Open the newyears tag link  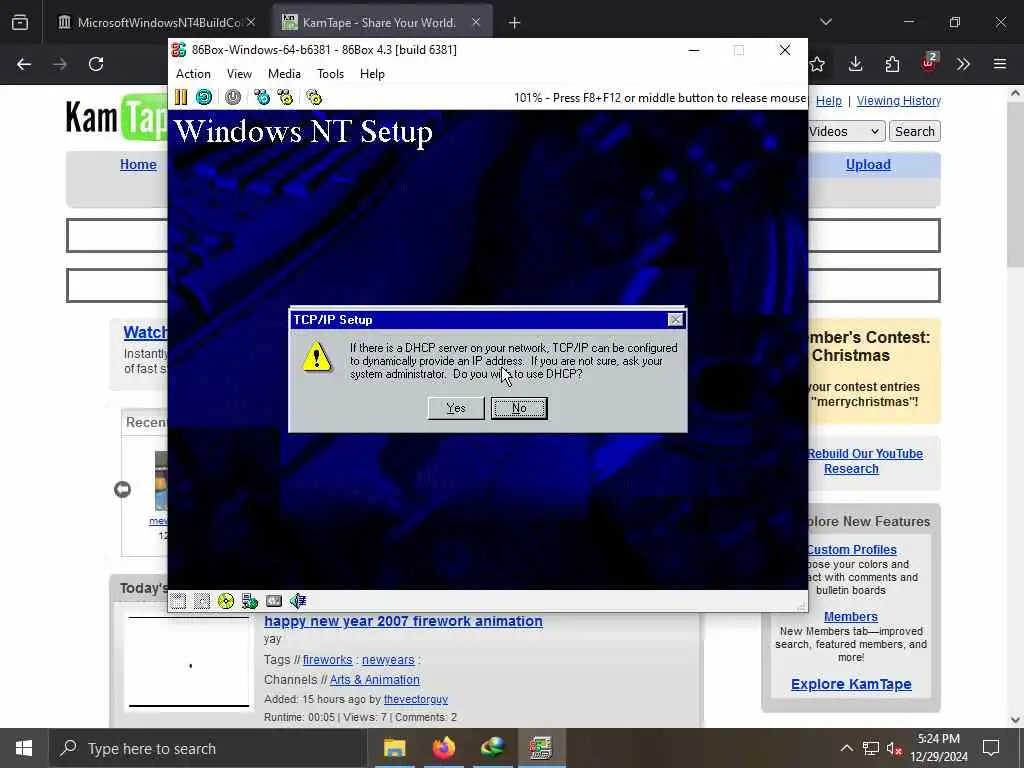click(388, 660)
